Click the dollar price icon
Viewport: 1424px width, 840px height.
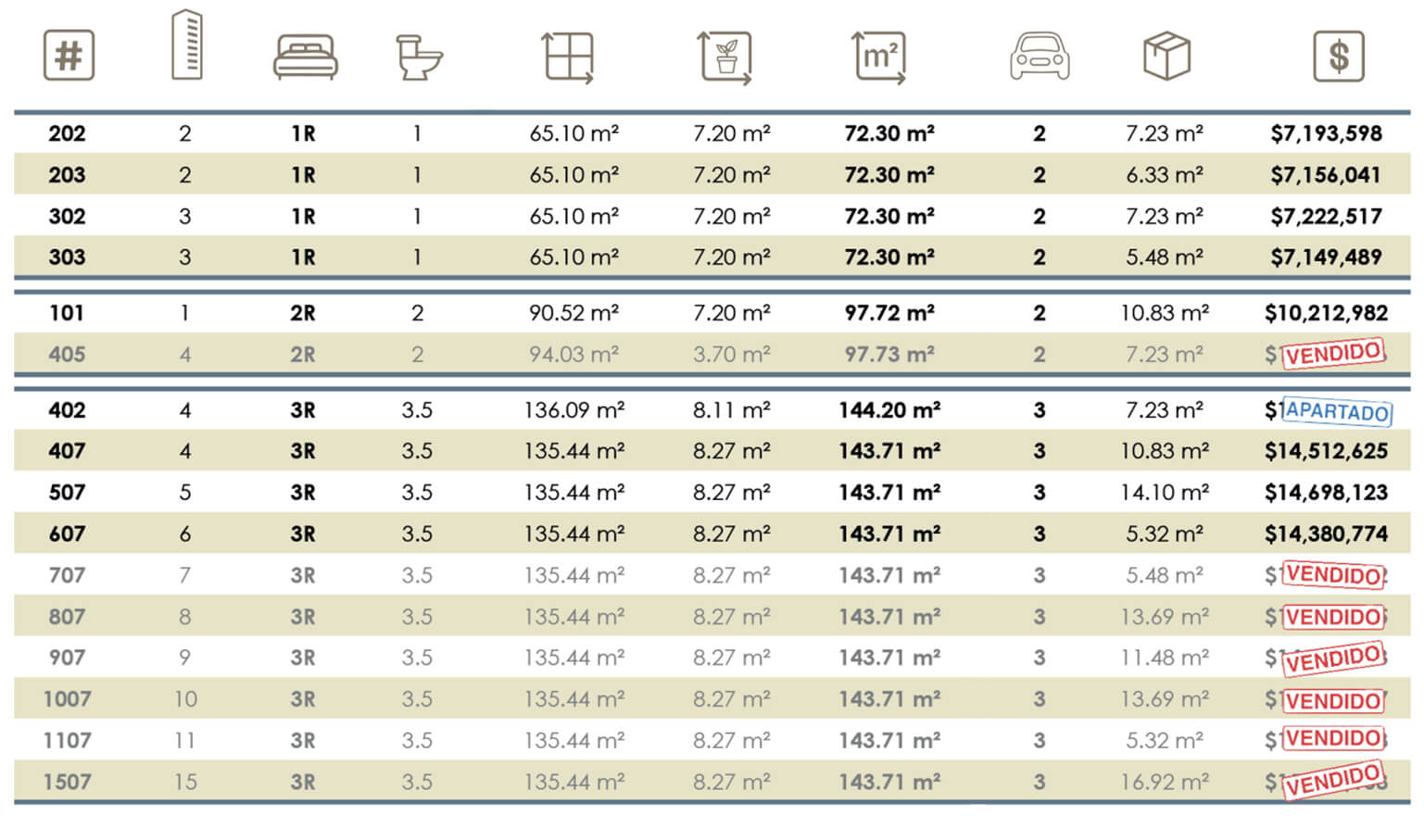coord(1338,56)
